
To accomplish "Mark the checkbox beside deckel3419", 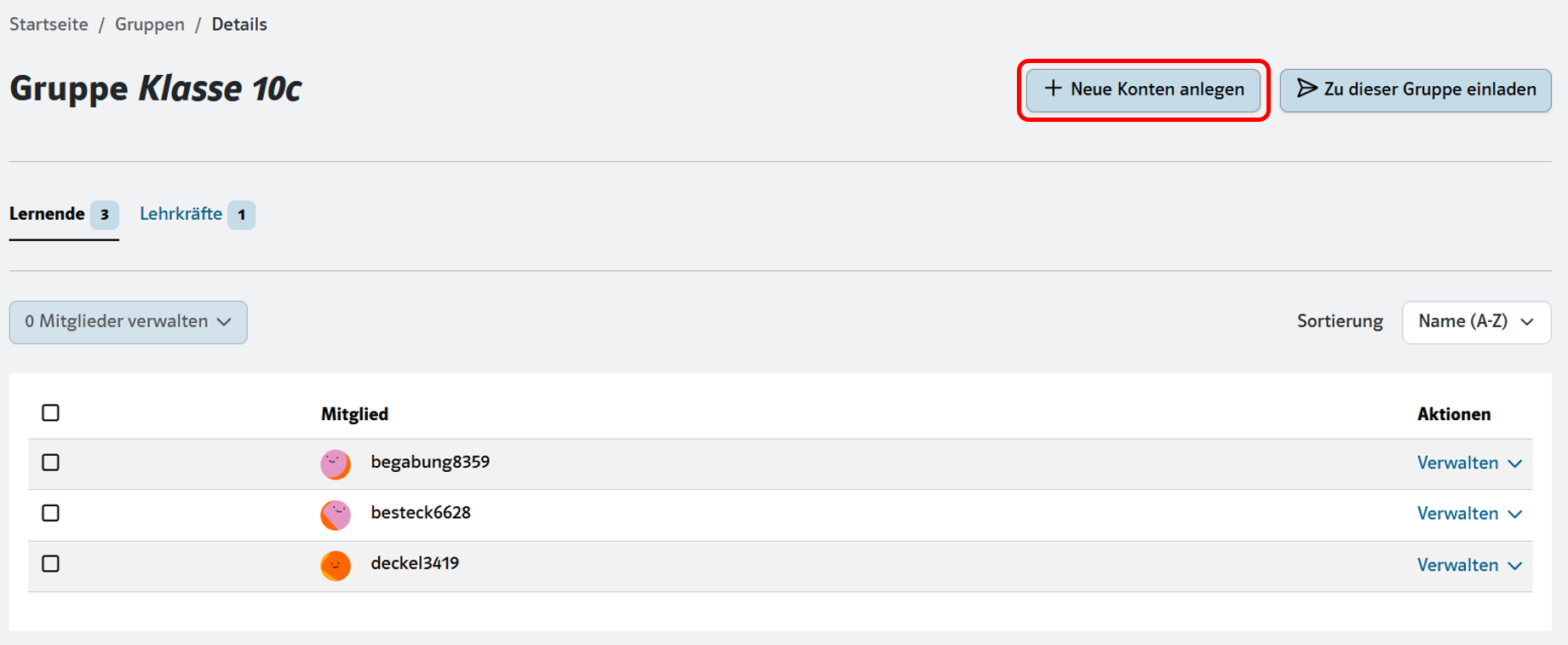I will point(51,564).
